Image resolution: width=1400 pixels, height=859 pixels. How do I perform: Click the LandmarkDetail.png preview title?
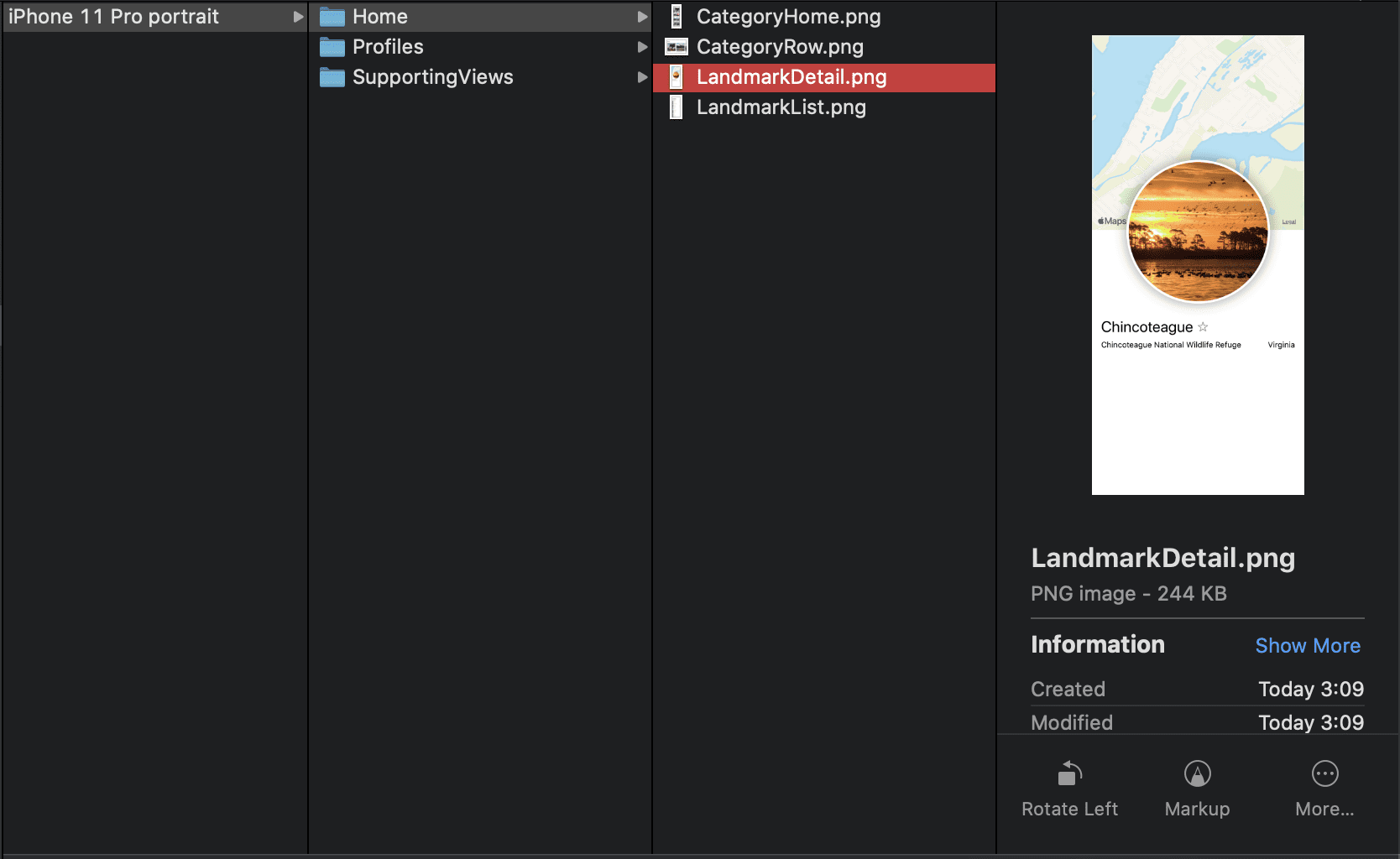[1163, 559]
